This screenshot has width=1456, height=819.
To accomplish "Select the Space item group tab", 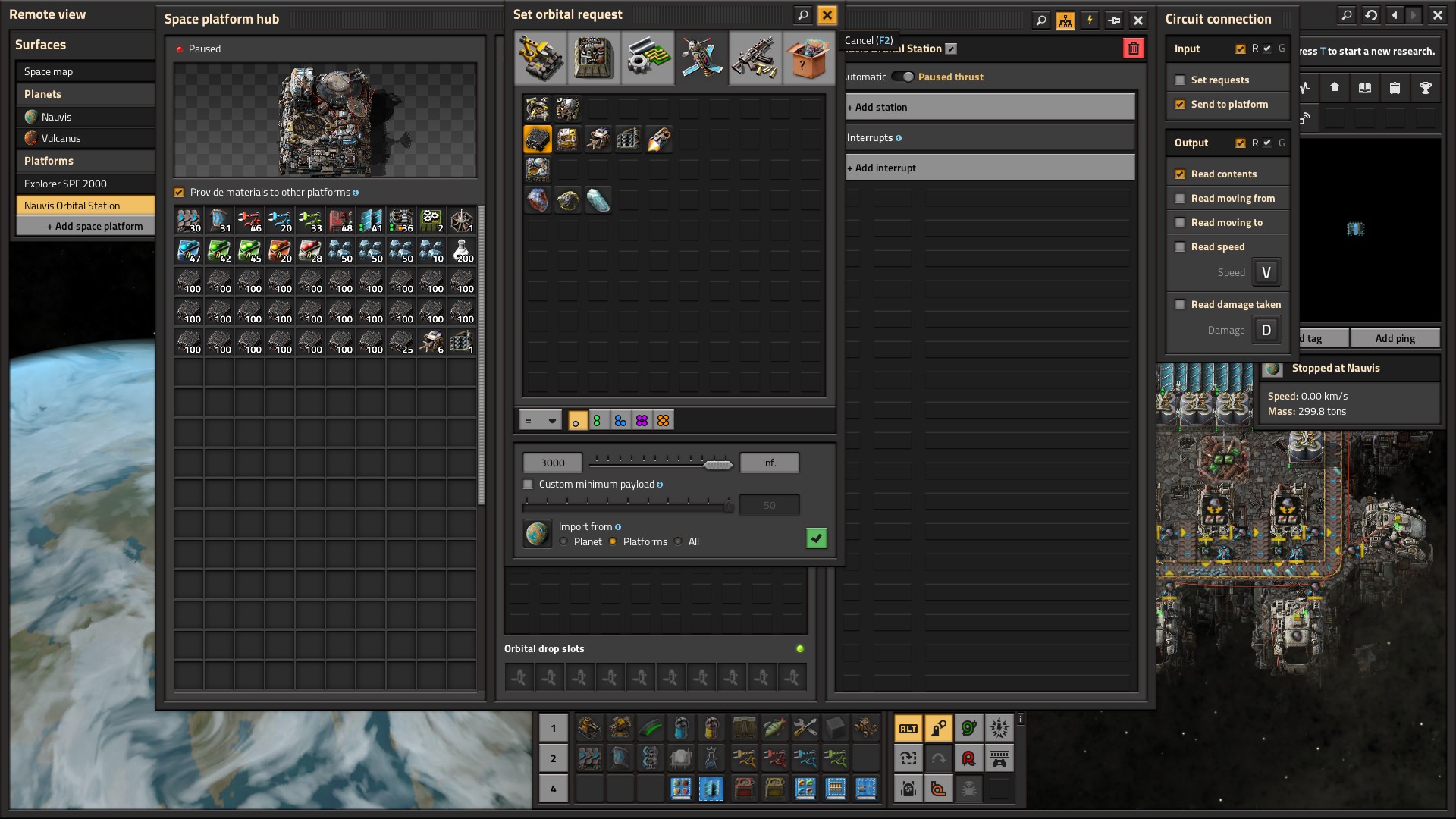I will 701,58.
